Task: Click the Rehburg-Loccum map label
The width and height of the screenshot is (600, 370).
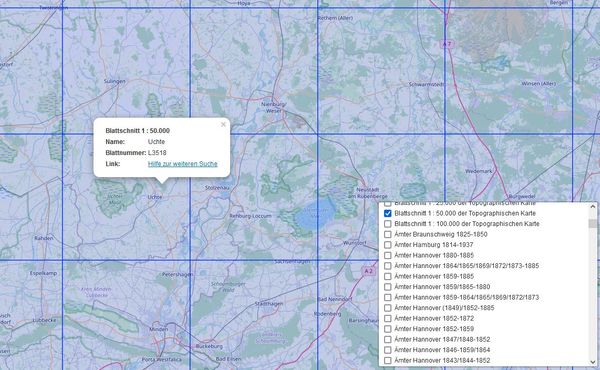Action: tap(250, 216)
